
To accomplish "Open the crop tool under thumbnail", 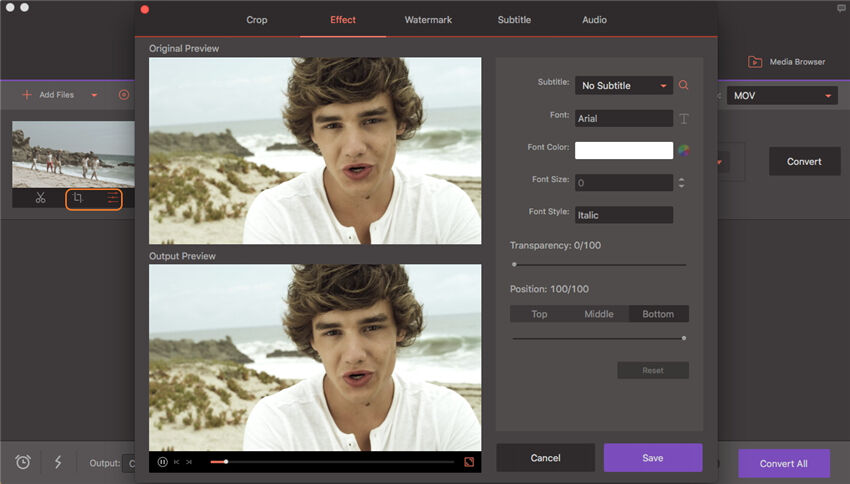I will 78,198.
